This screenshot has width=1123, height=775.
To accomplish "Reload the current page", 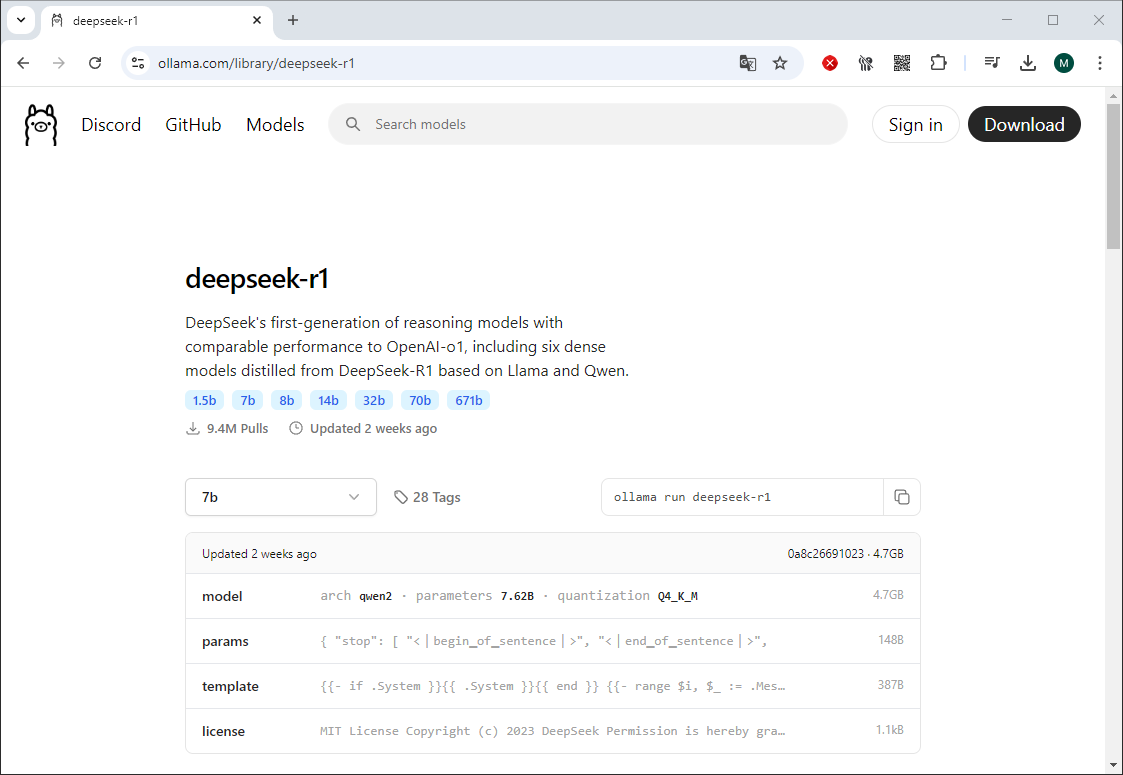I will (x=95, y=63).
